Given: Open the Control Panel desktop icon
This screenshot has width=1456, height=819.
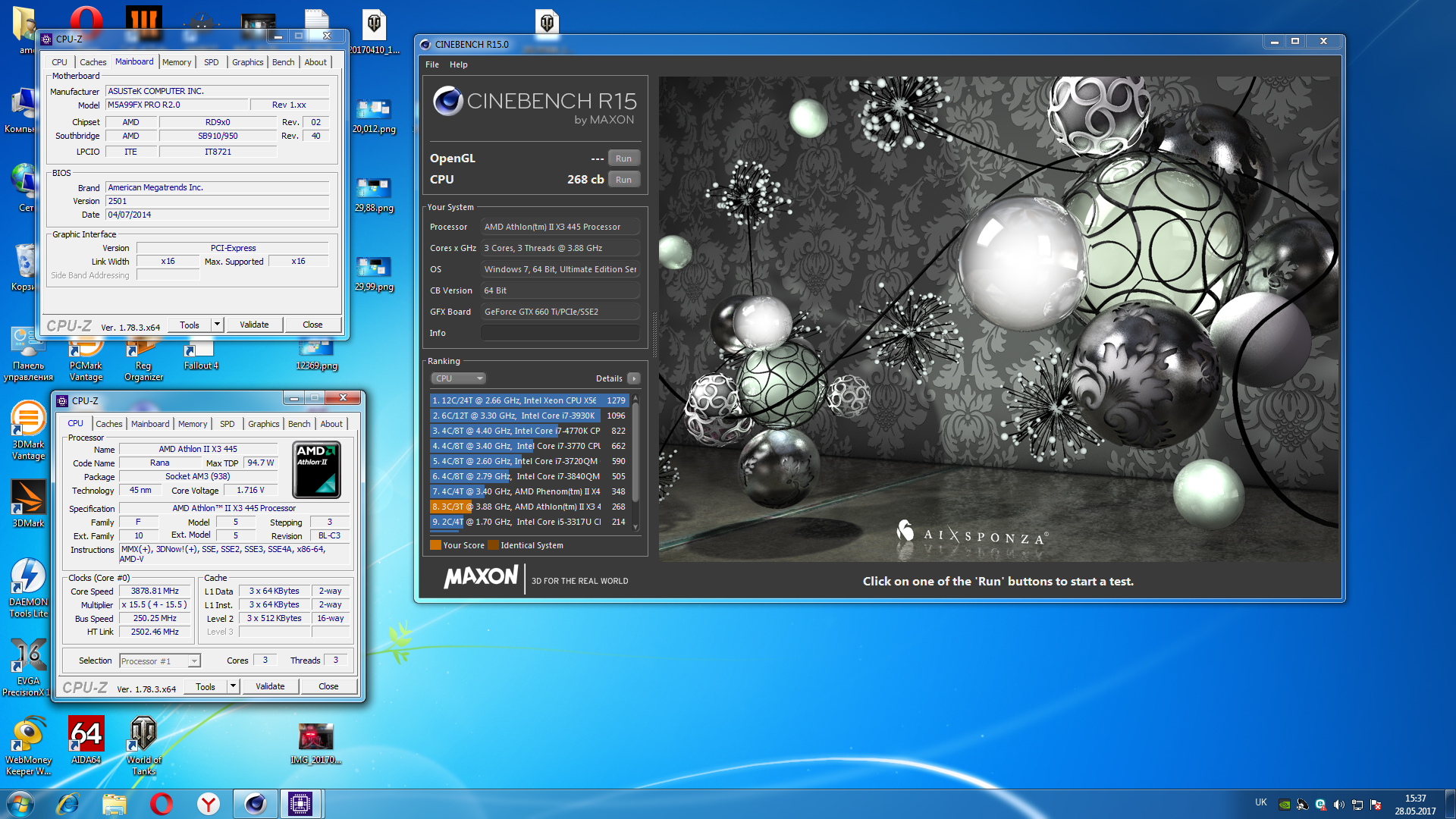Looking at the screenshot, I should coord(28,355).
